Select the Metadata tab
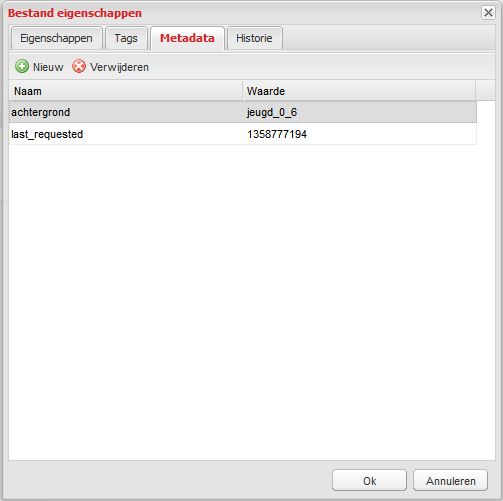503x501 pixels. [187, 38]
